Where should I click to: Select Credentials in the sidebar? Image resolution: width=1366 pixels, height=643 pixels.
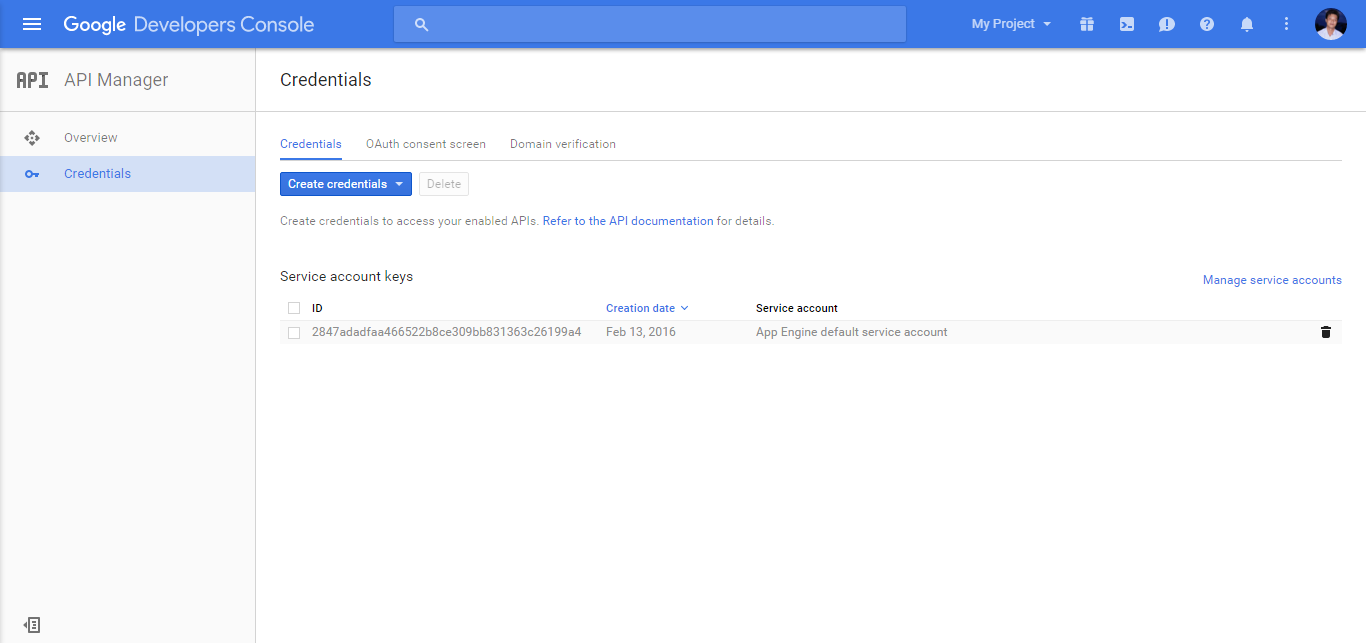pos(128,174)
